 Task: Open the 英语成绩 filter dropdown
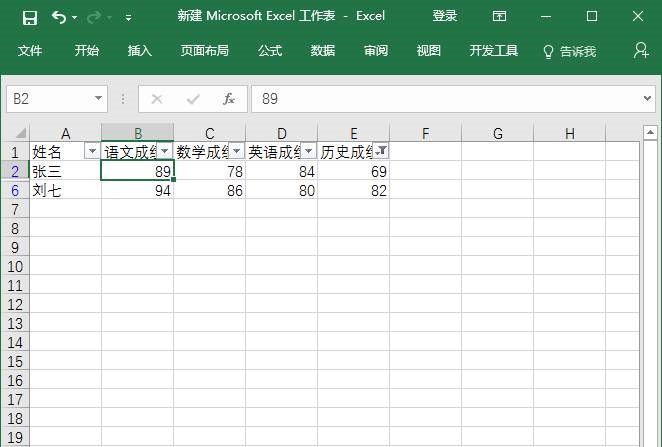click(x=309, y=151)
